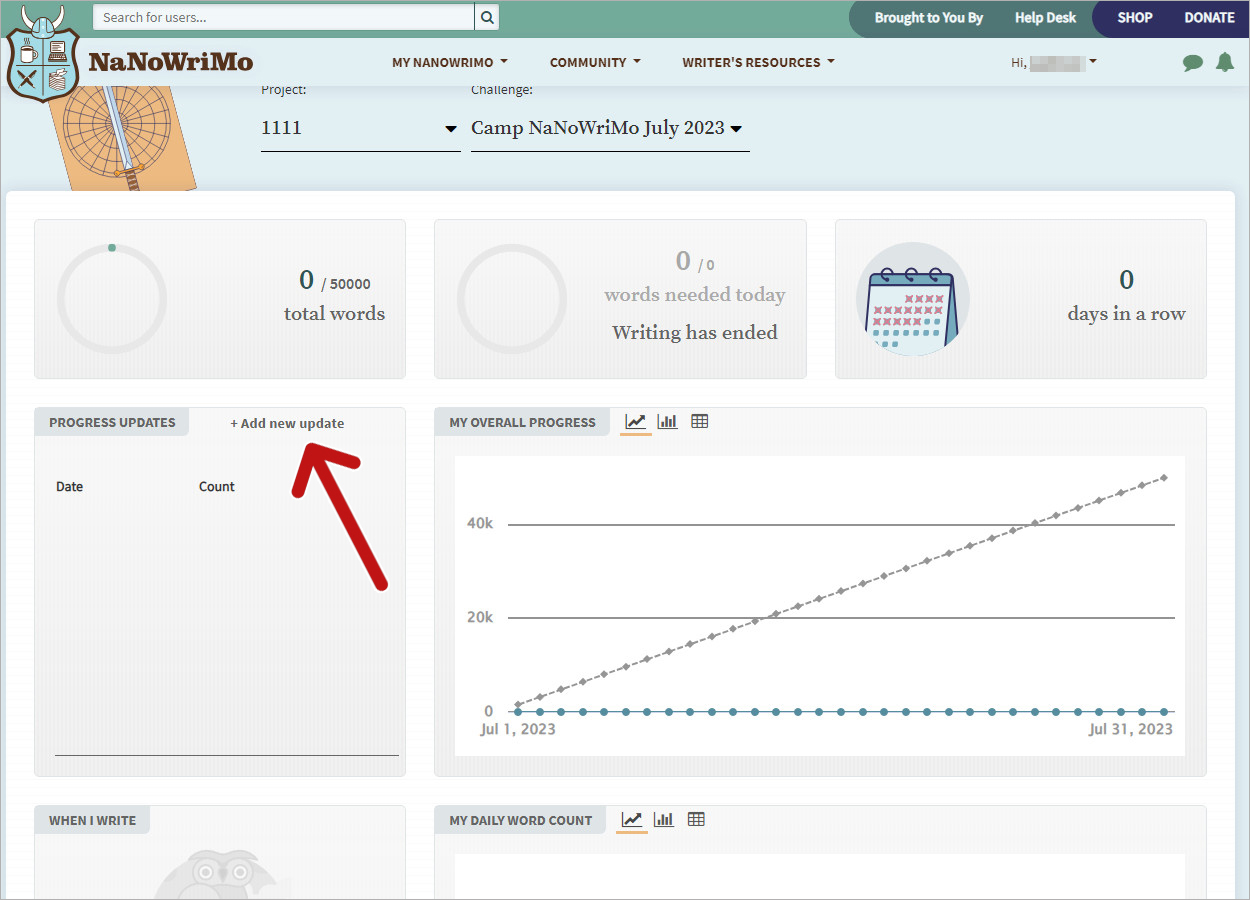Click the Date column header

[x=69, y=487]
